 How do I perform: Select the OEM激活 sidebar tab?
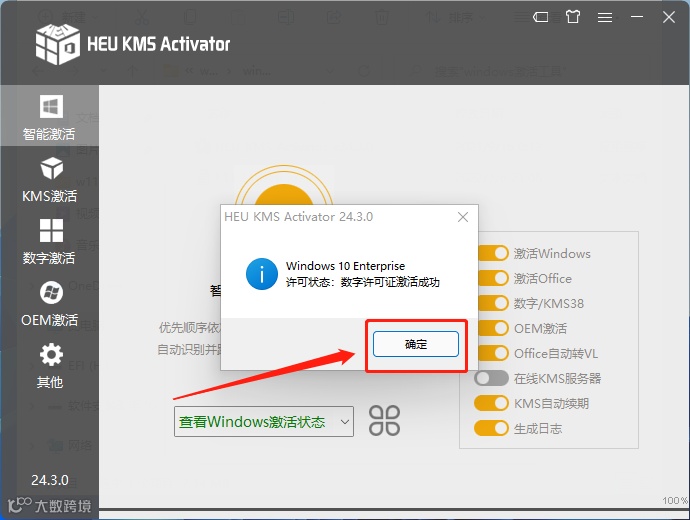[49, 304]
